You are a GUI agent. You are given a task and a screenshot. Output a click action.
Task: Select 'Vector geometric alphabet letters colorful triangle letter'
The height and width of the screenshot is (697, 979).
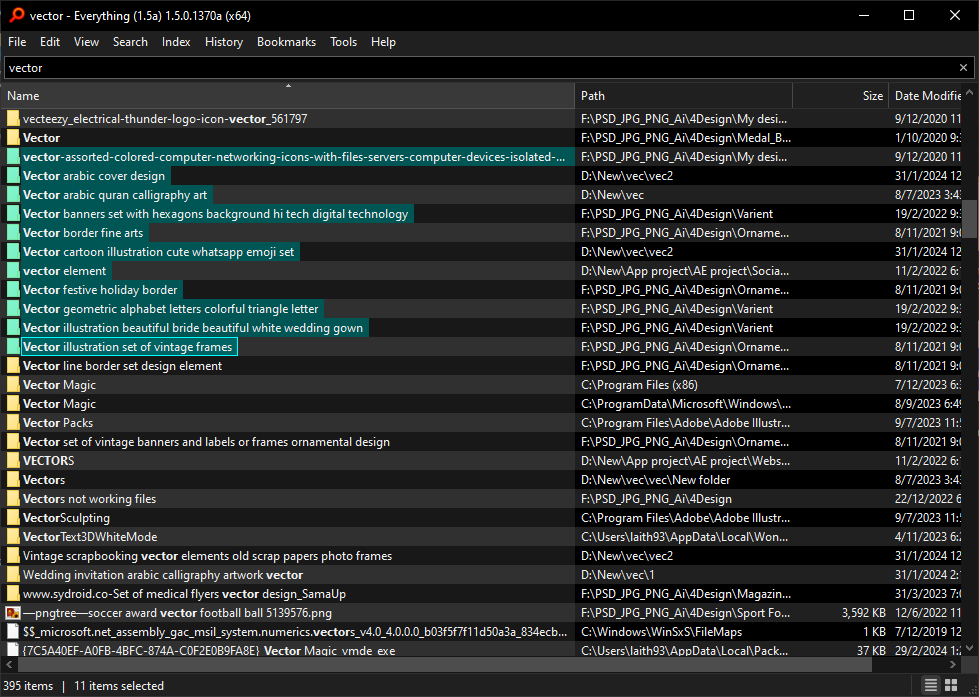click(x=170, y=309)
